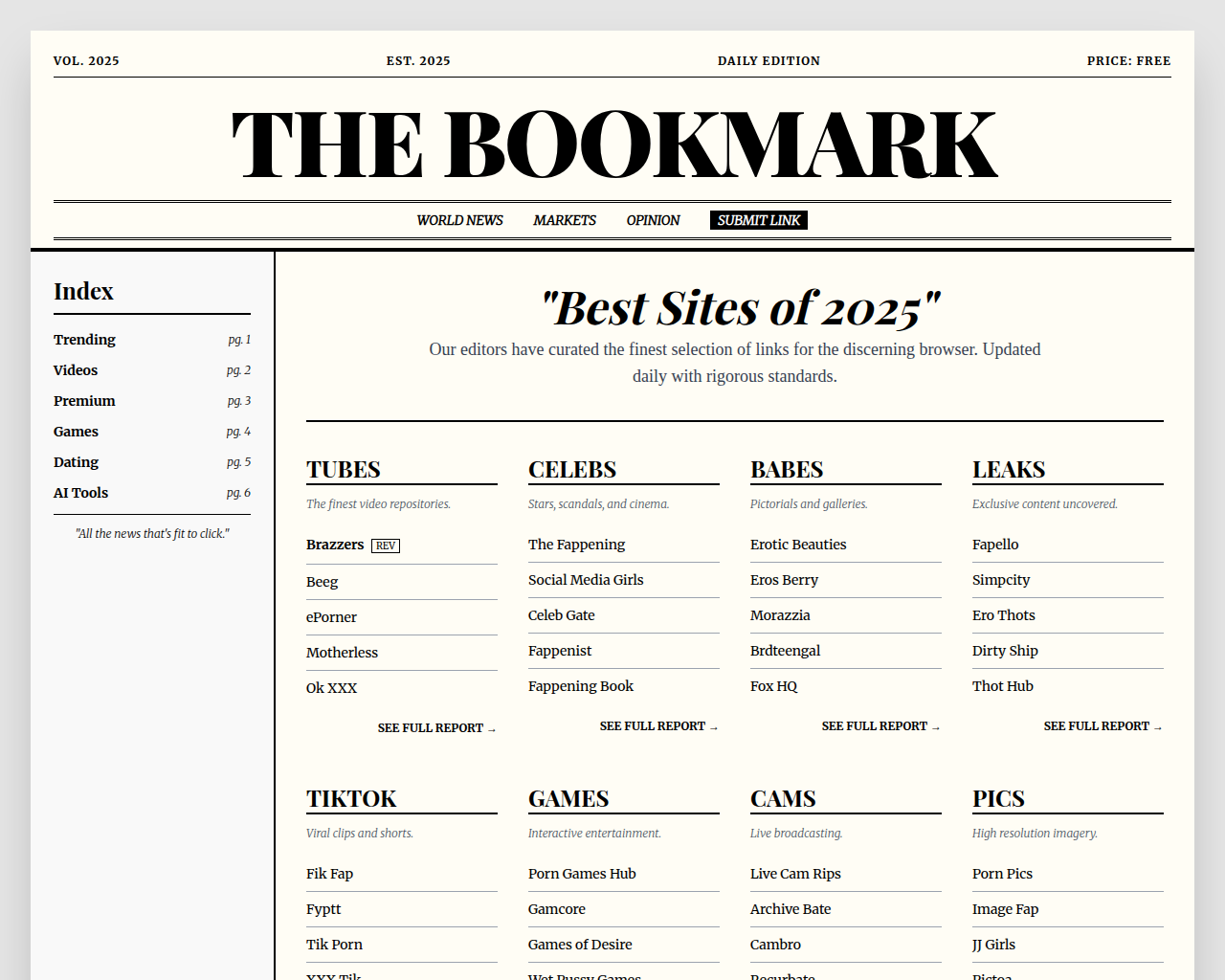Open the Brazzers link
Image resolution: width=1225 pixels, height=980 pixels.
335,545
